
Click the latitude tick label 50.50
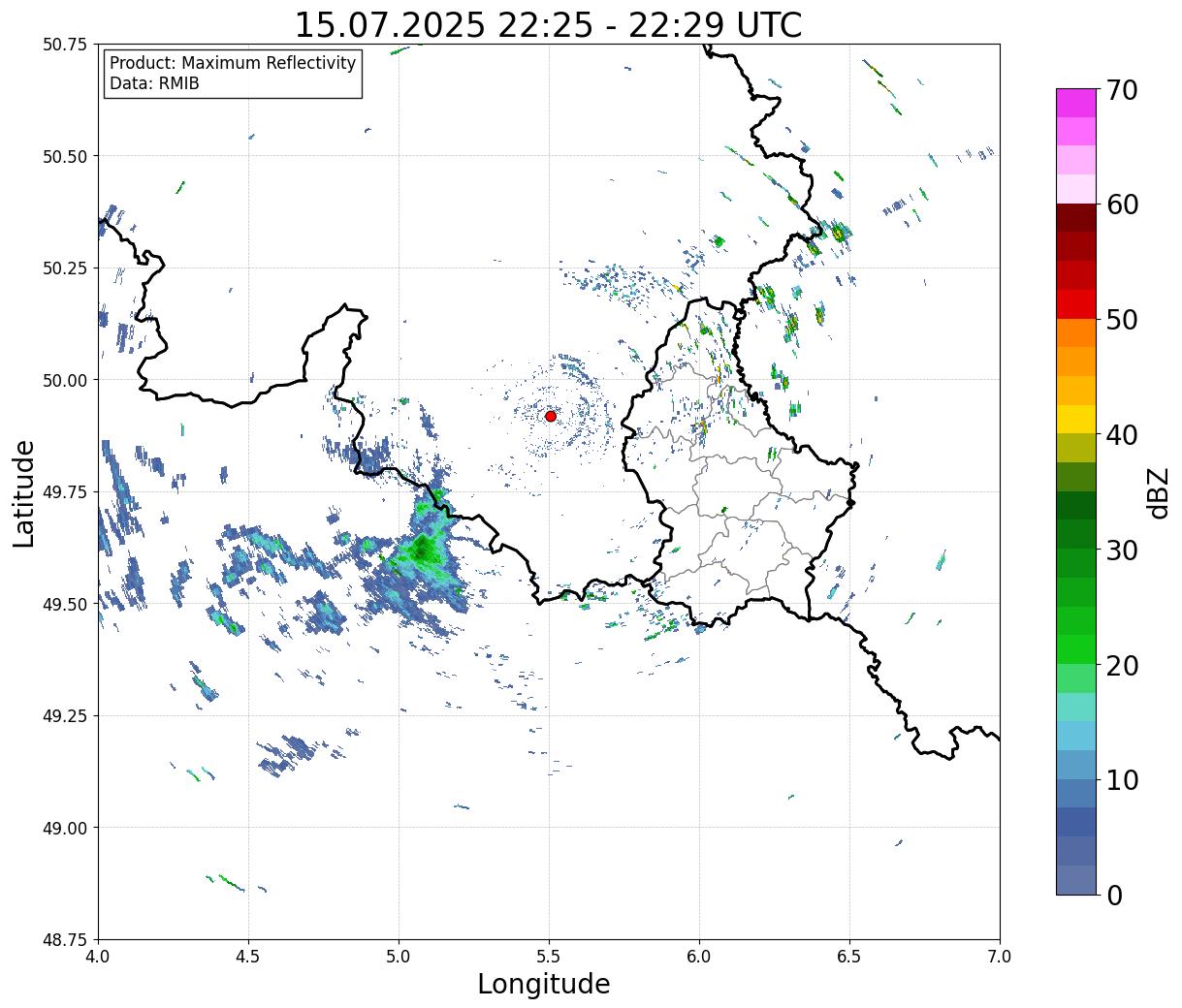point(65,156)
